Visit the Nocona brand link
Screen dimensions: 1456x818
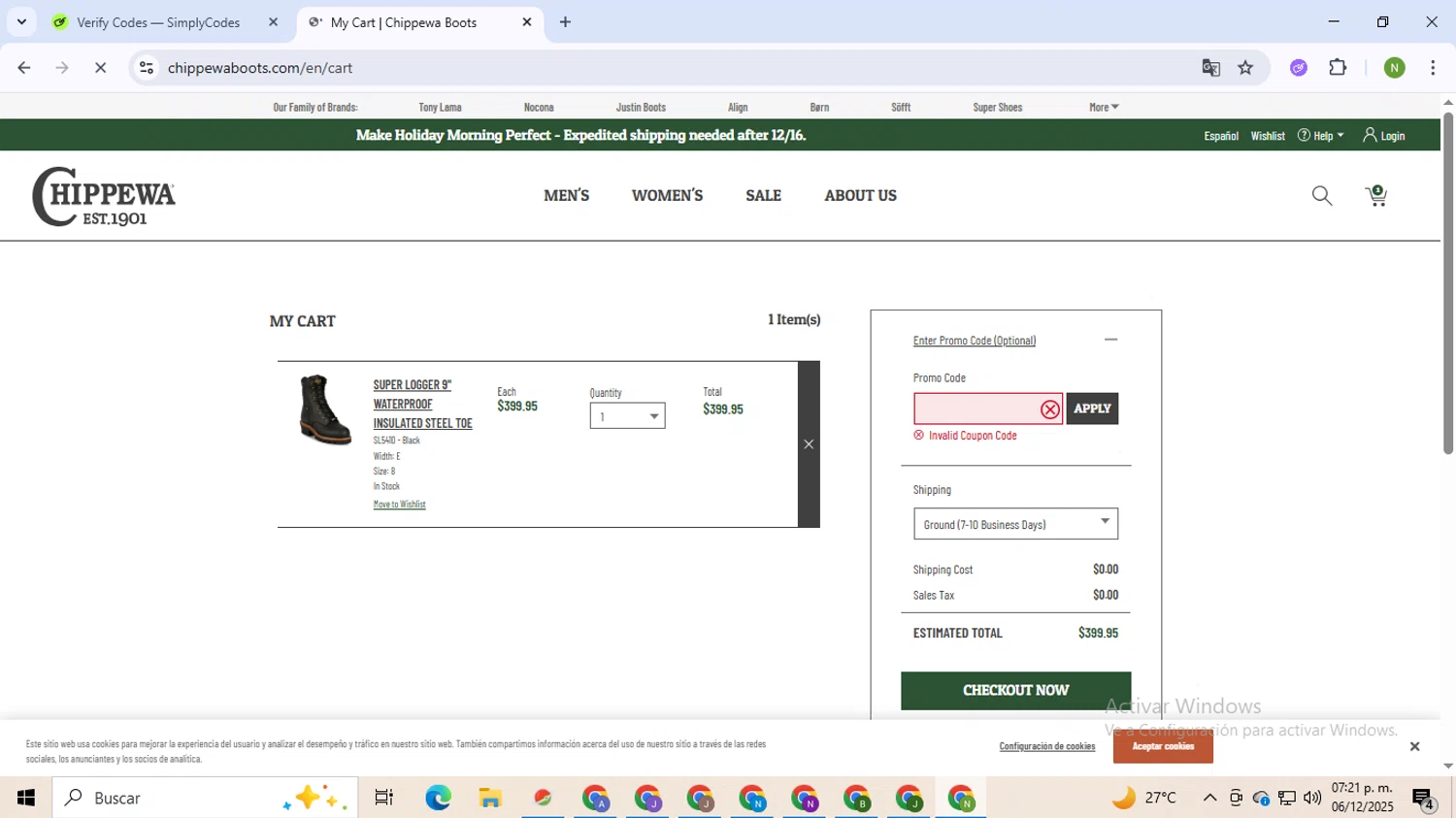click(x=539, y=107)
